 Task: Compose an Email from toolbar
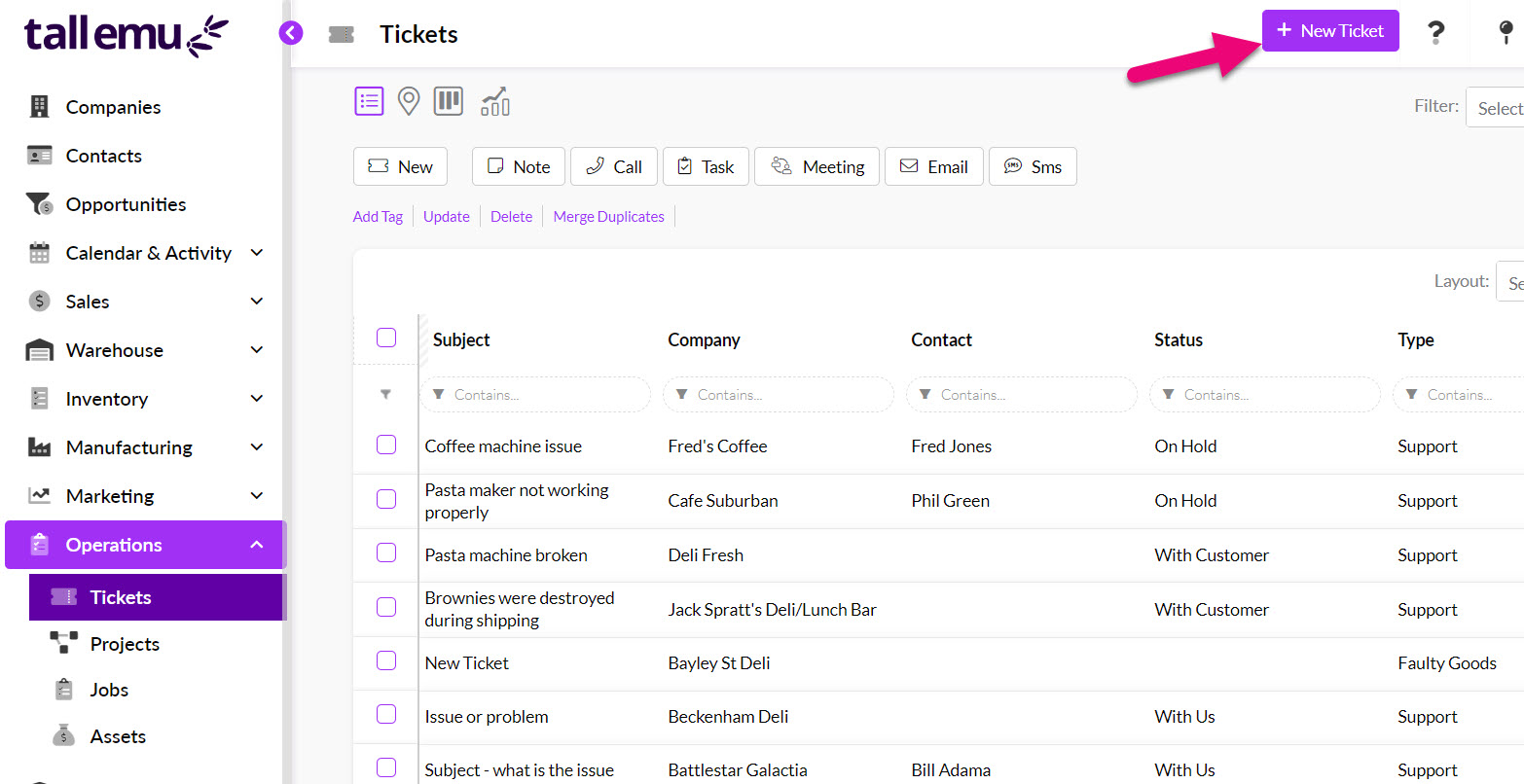[934, 166]
